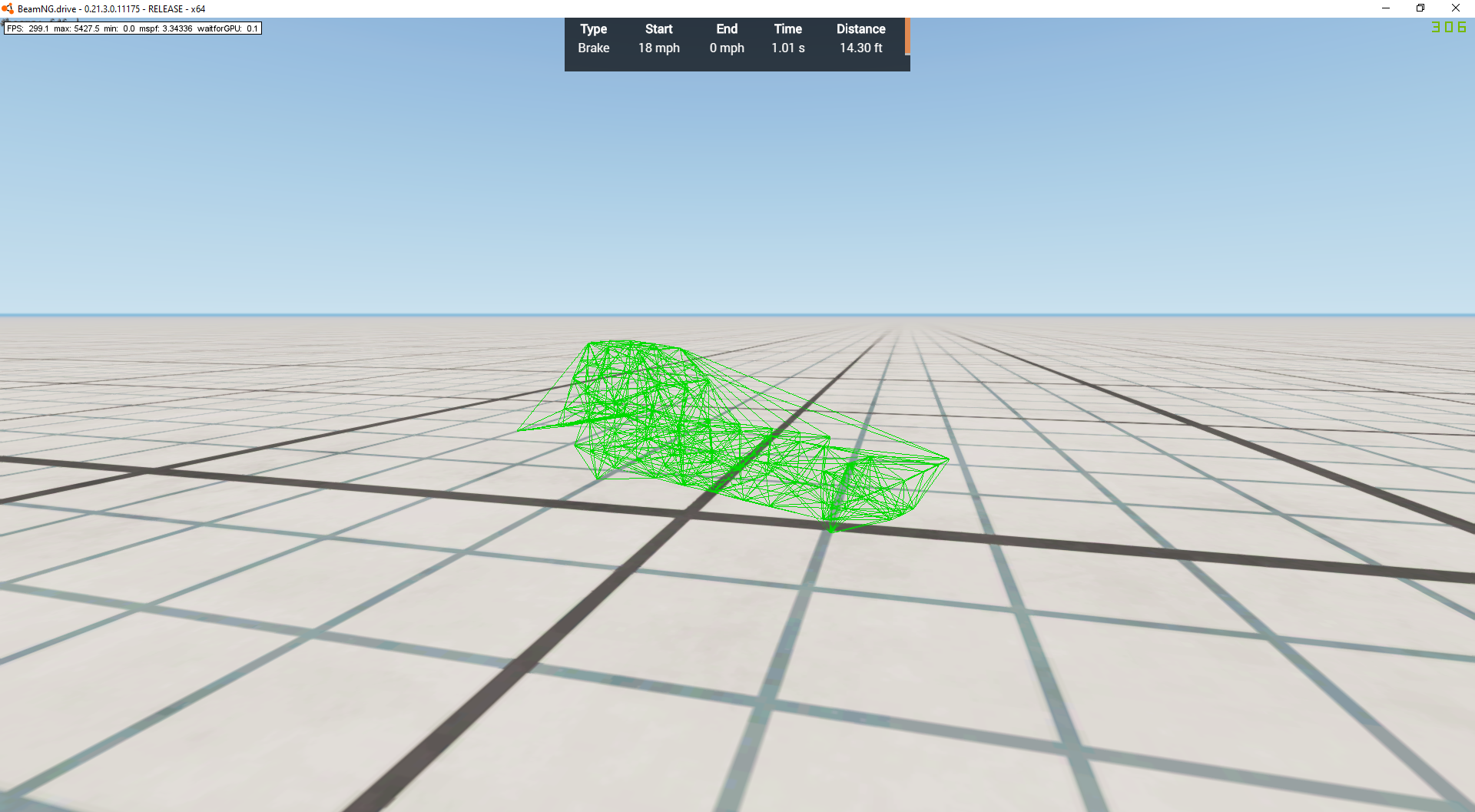Click the "Time" column header
This screenshot has width=1475, height=812.
tap(787, 29)
